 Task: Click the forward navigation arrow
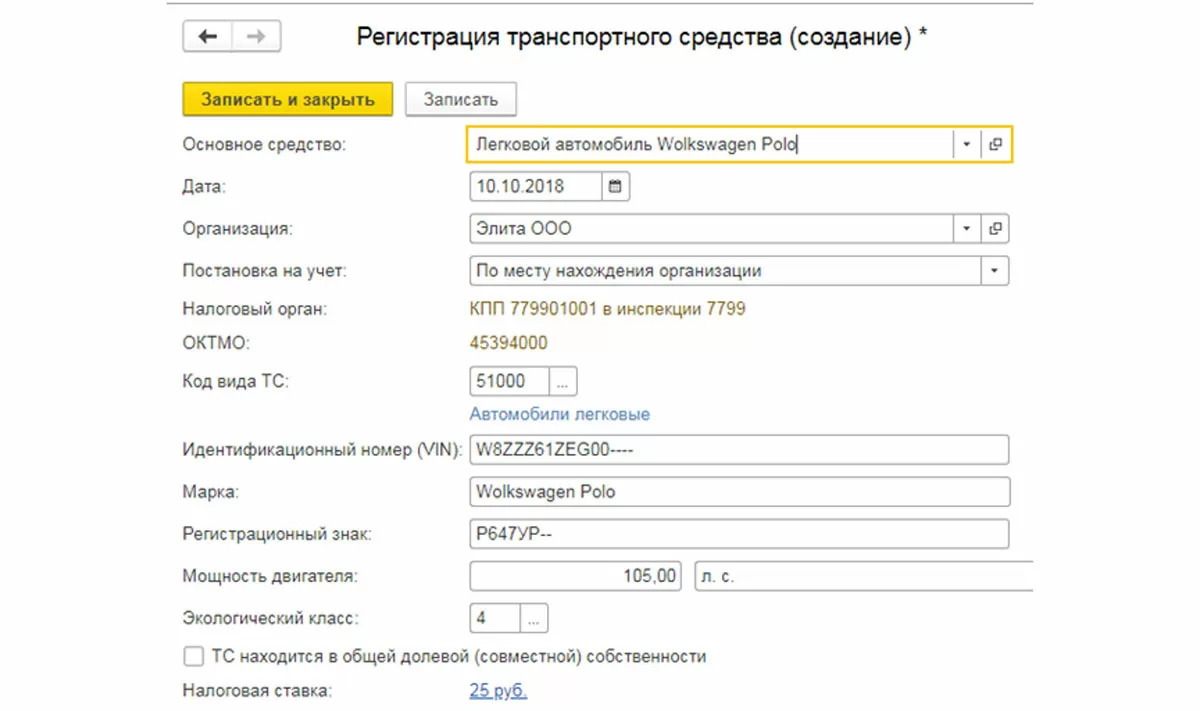(256, 37)
